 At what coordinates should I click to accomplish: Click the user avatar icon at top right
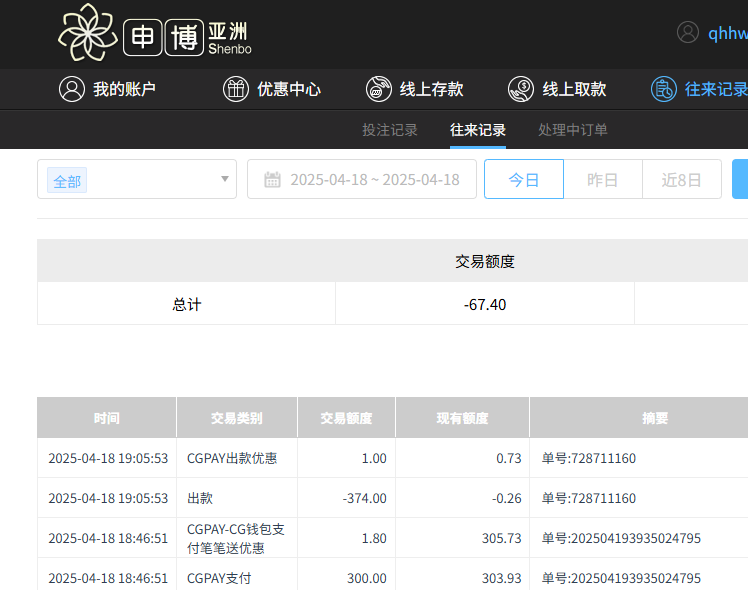688,32
